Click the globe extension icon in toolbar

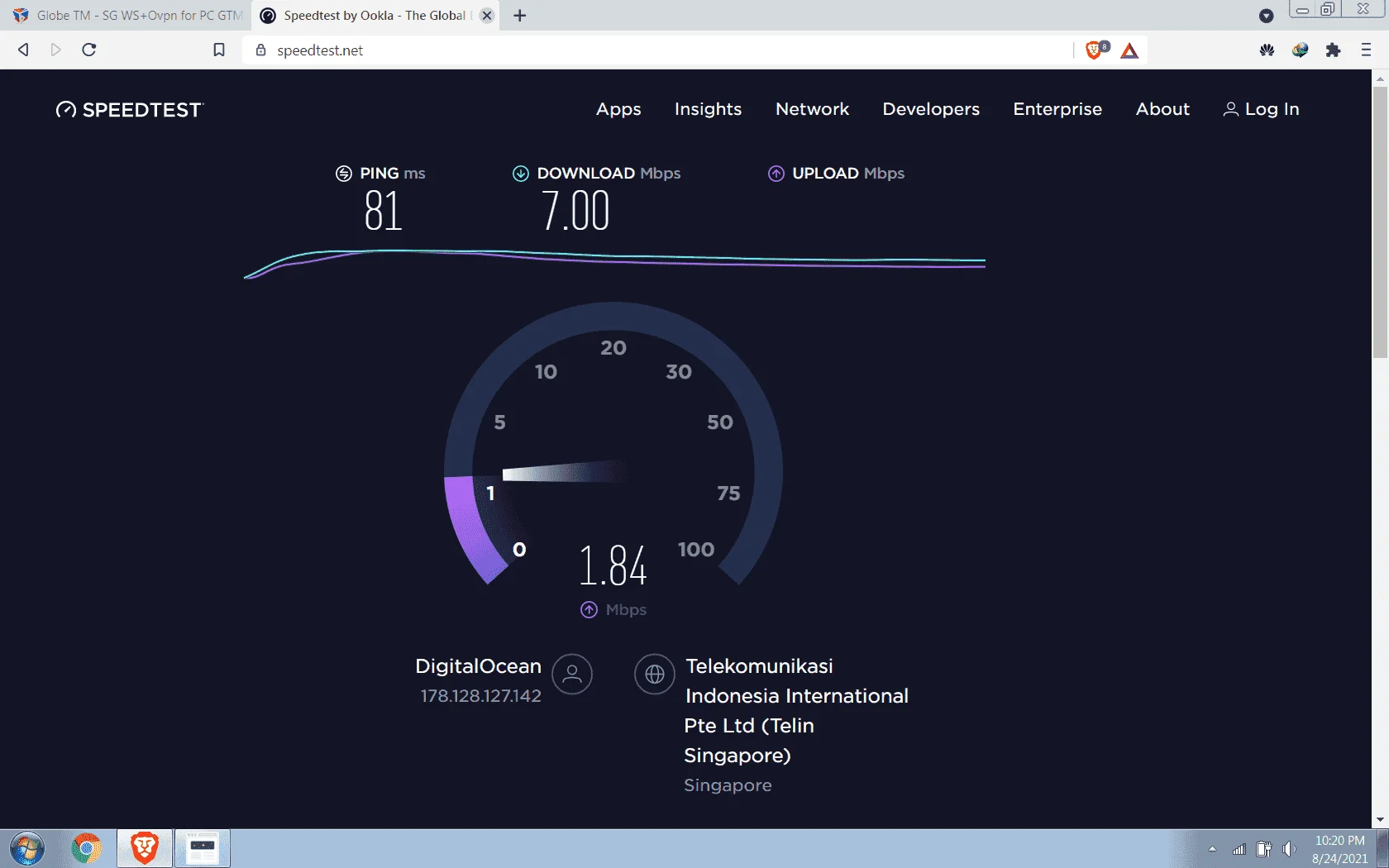pos(1300,50)
